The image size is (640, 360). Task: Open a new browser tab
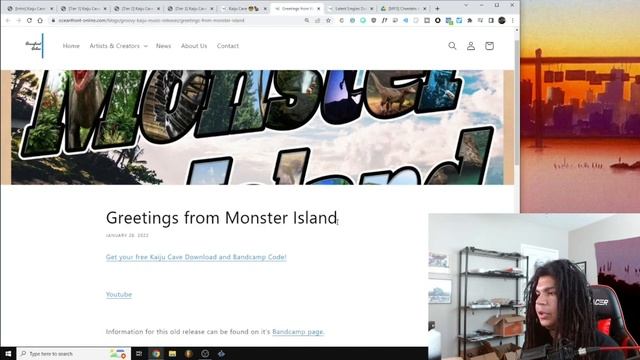(437, 8)
